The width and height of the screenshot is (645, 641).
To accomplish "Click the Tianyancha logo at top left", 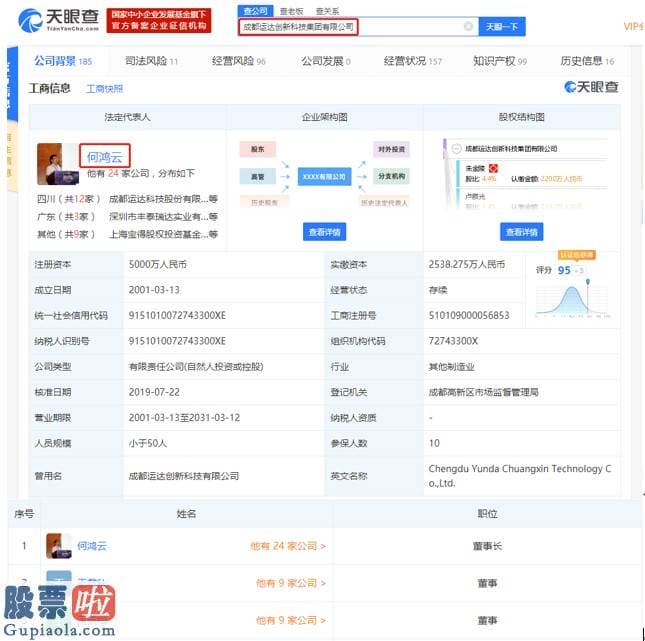I will coord(58,20).
